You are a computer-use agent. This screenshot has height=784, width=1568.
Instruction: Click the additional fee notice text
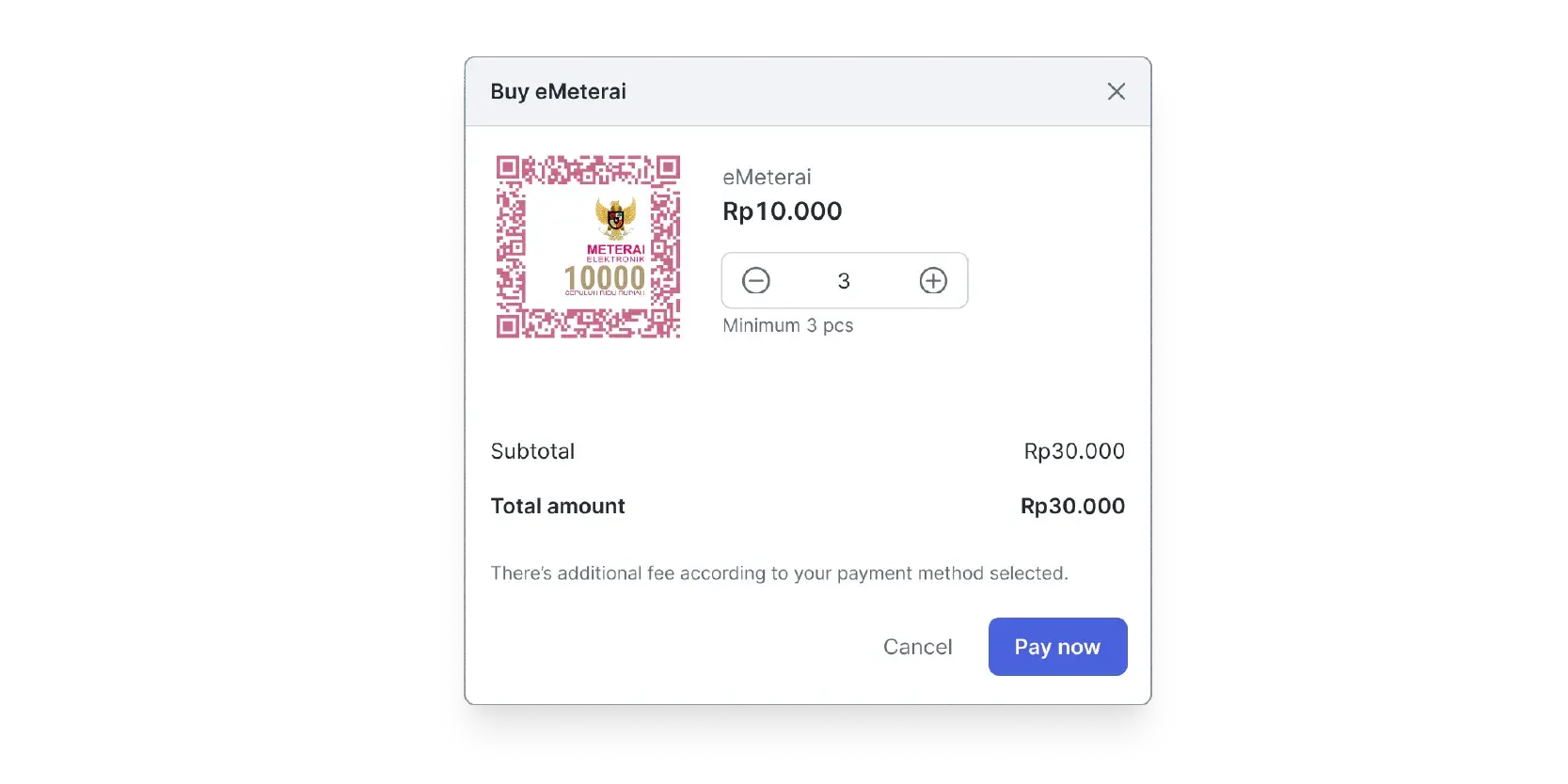coord(779,573)
